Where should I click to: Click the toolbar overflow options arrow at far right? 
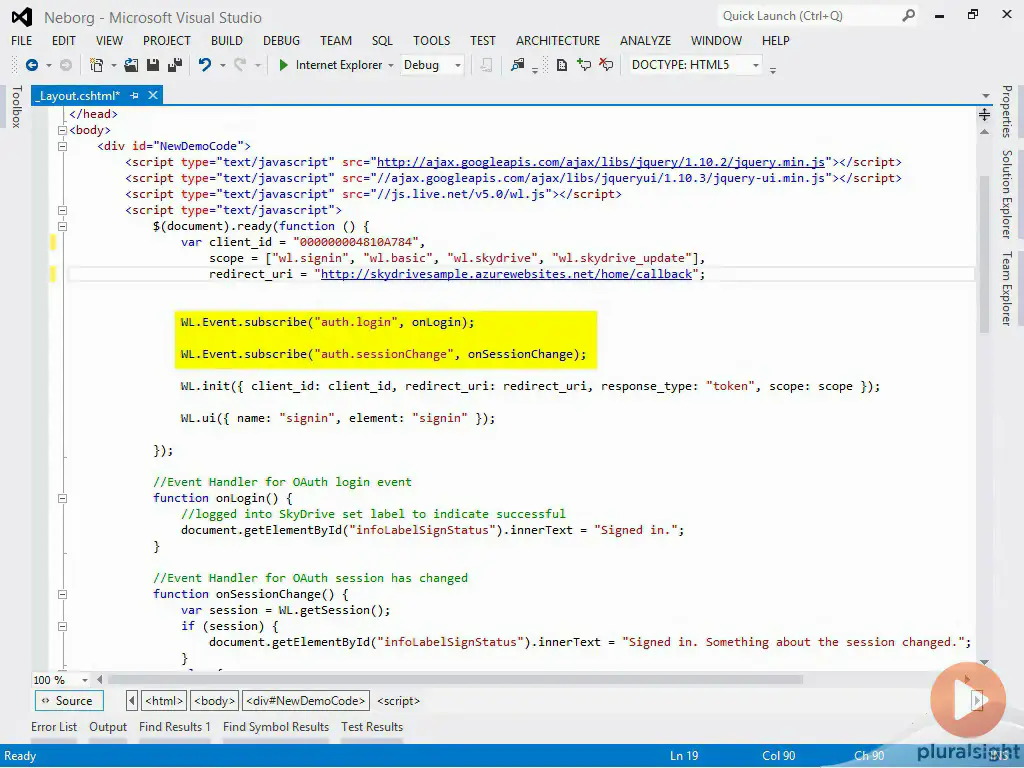pyautogui.click(x=773, y=70)
